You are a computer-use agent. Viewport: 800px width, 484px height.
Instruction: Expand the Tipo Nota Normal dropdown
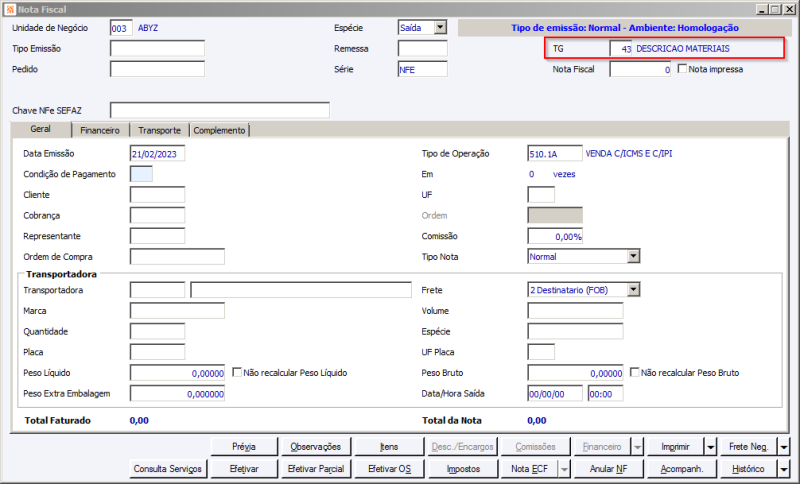tap(633, 256)
